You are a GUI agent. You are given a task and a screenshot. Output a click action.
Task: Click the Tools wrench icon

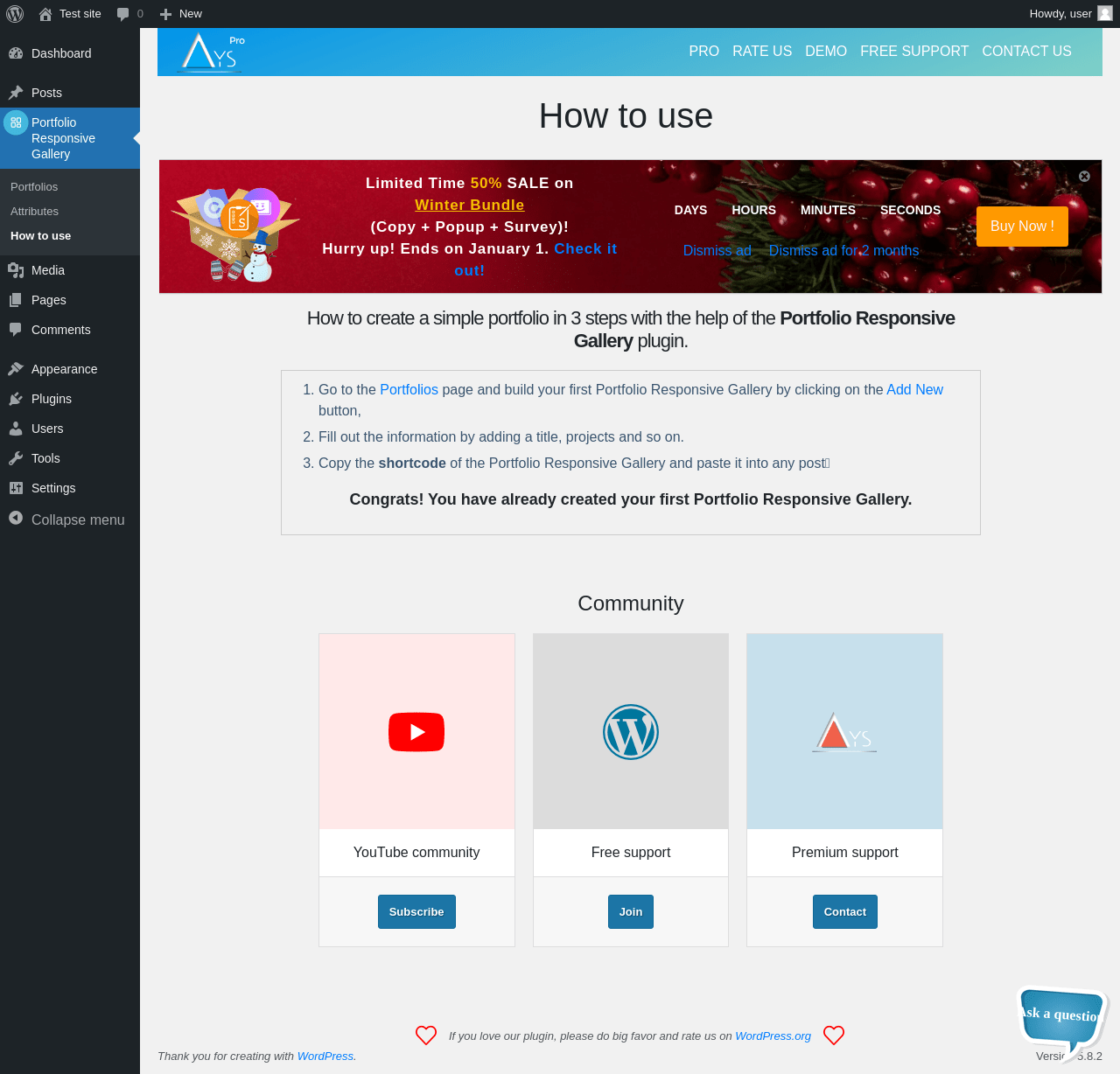pyautogui.click(x=16, y=458)
